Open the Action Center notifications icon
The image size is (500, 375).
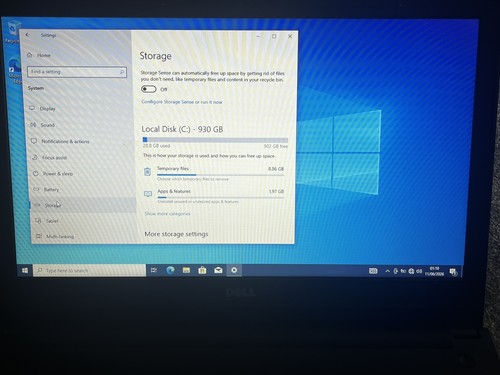[x=453, y=272]
